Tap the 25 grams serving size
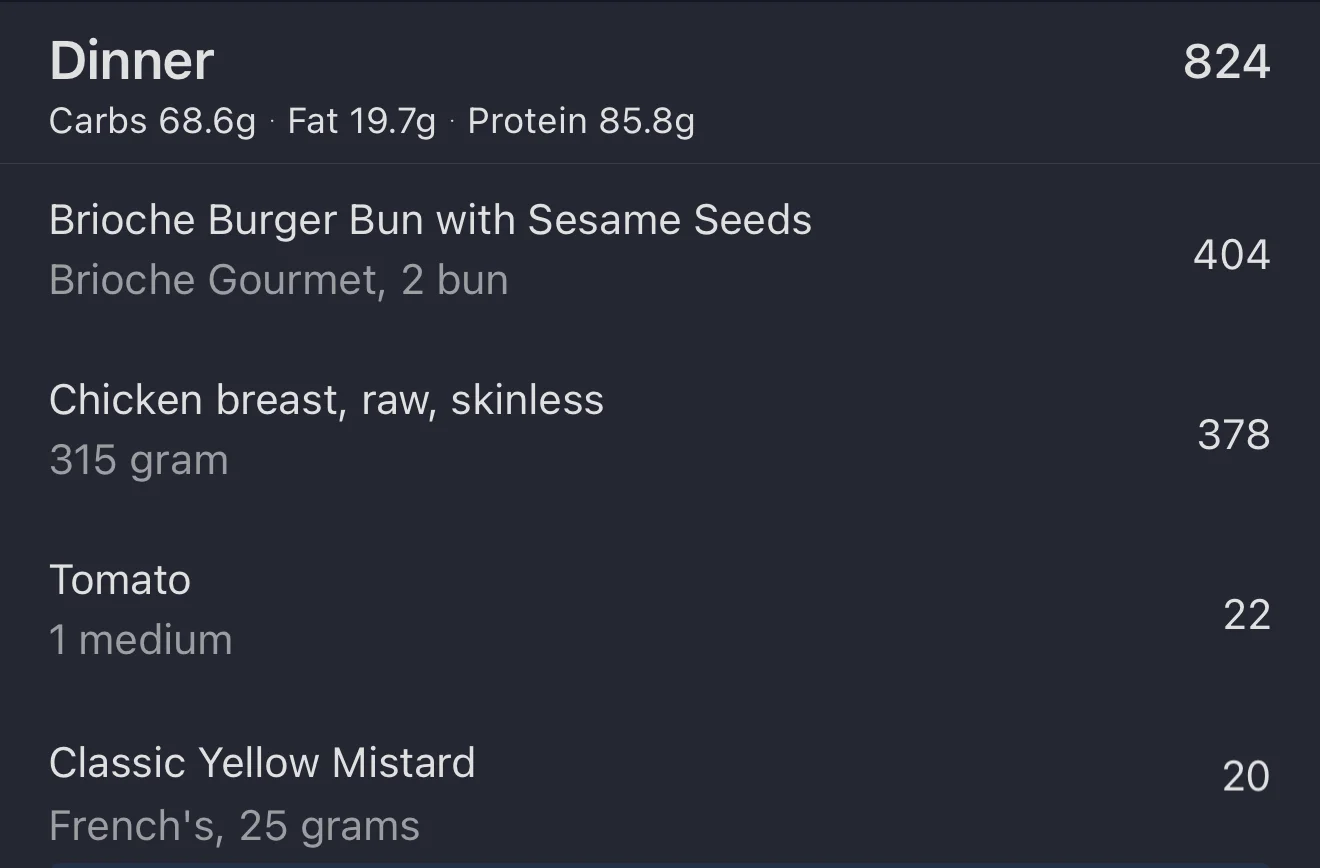1320x868 pixels. 330,826
